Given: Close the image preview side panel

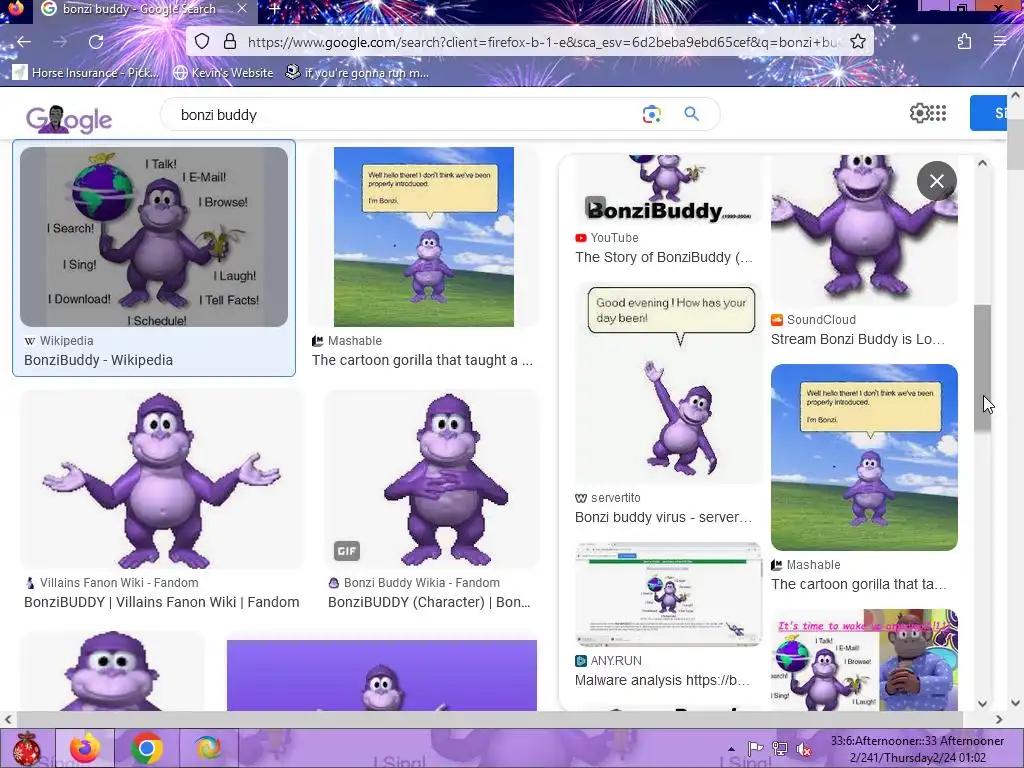Looking at the screenshot, I should [936, 181].
